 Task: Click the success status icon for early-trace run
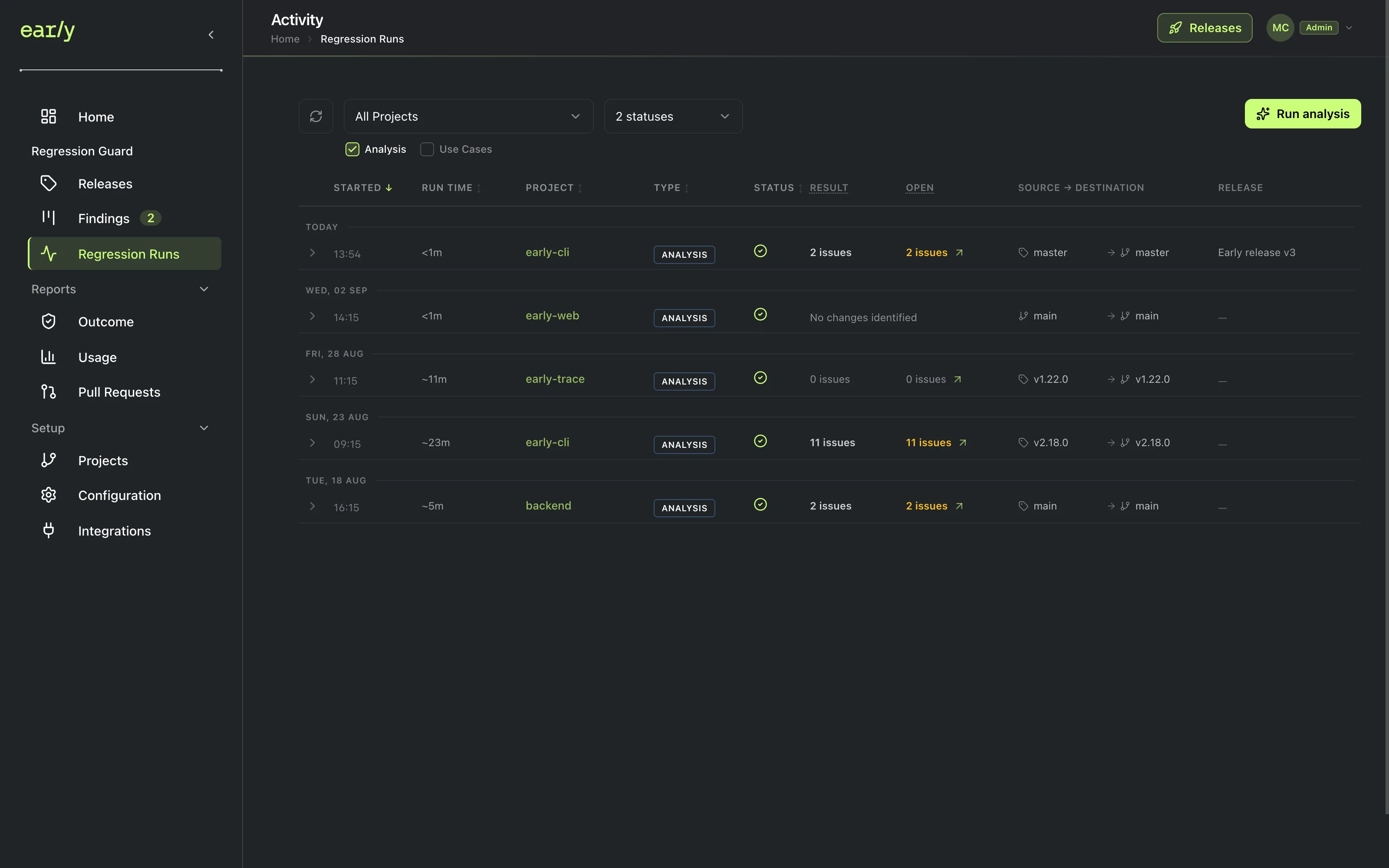(760, 378)
